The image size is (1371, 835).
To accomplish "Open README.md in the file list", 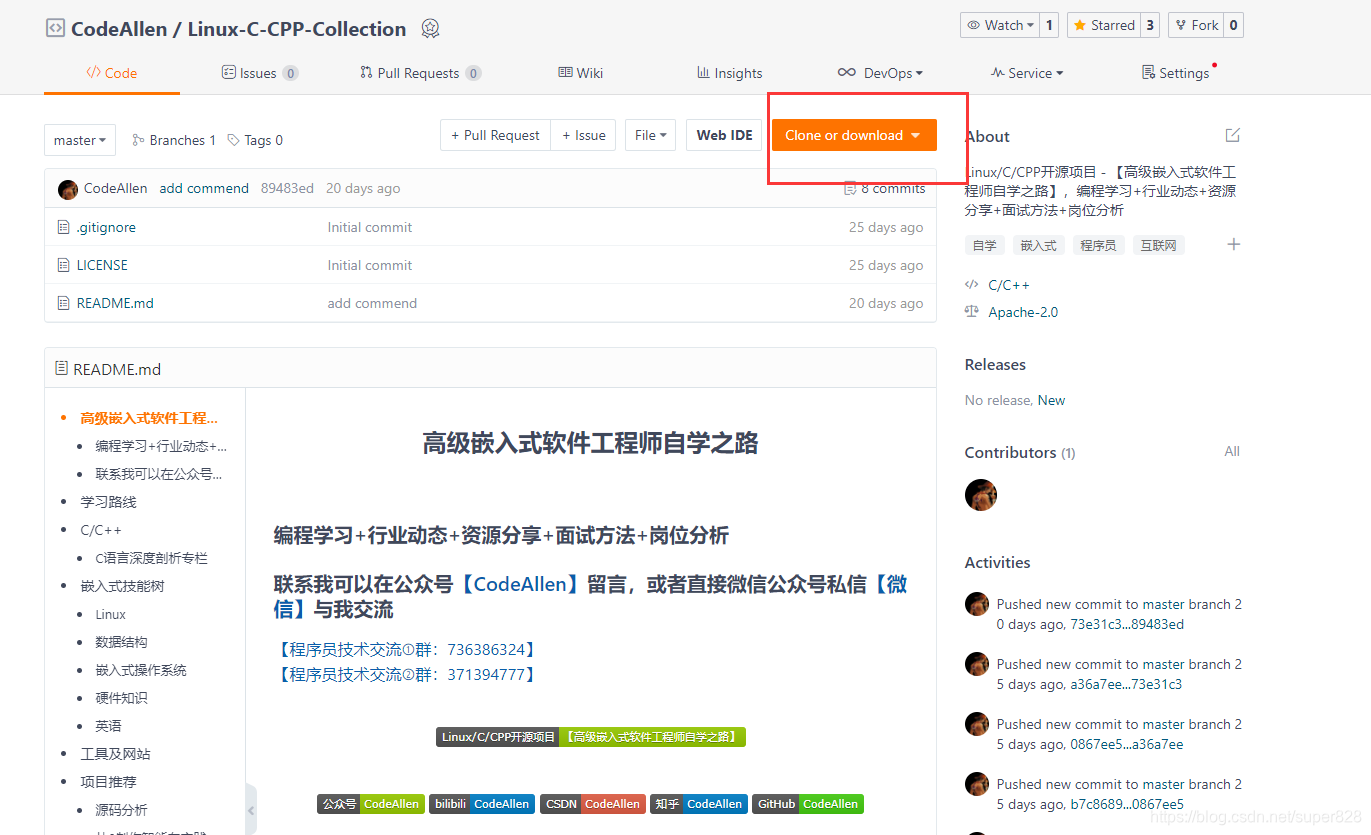I will click(115, 303).
